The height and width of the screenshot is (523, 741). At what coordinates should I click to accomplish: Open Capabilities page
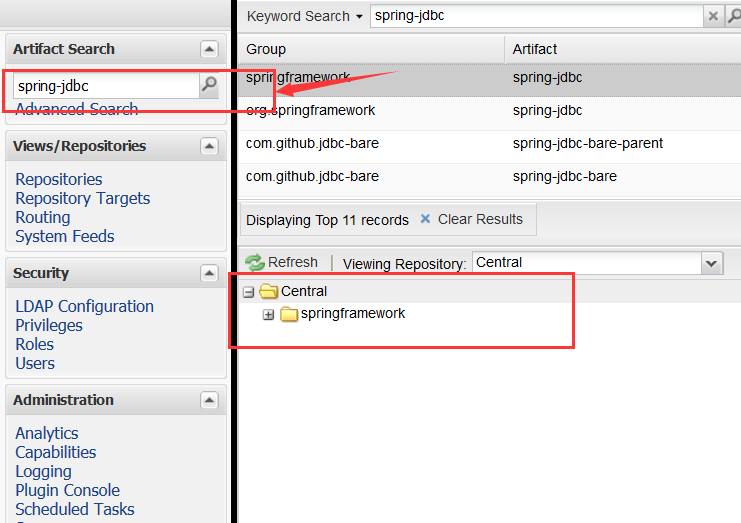pyautogui.click(x=56, y=453)
